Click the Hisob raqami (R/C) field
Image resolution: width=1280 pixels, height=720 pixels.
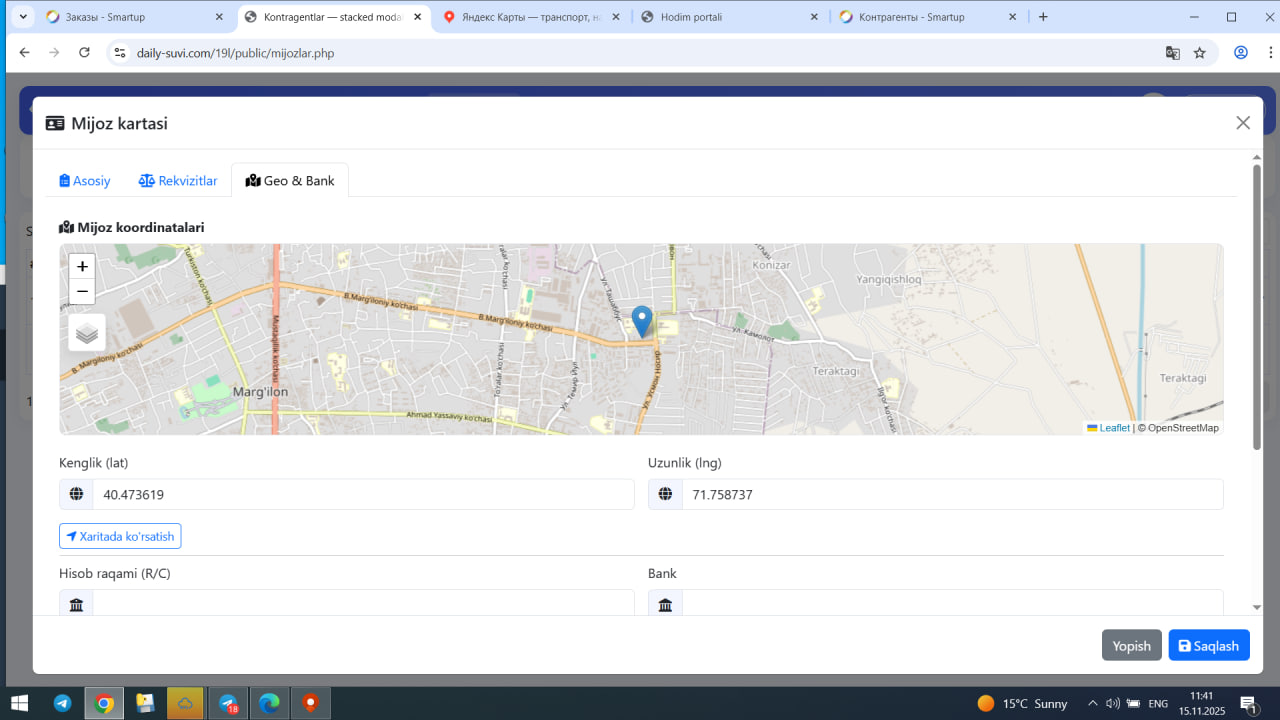363,603
